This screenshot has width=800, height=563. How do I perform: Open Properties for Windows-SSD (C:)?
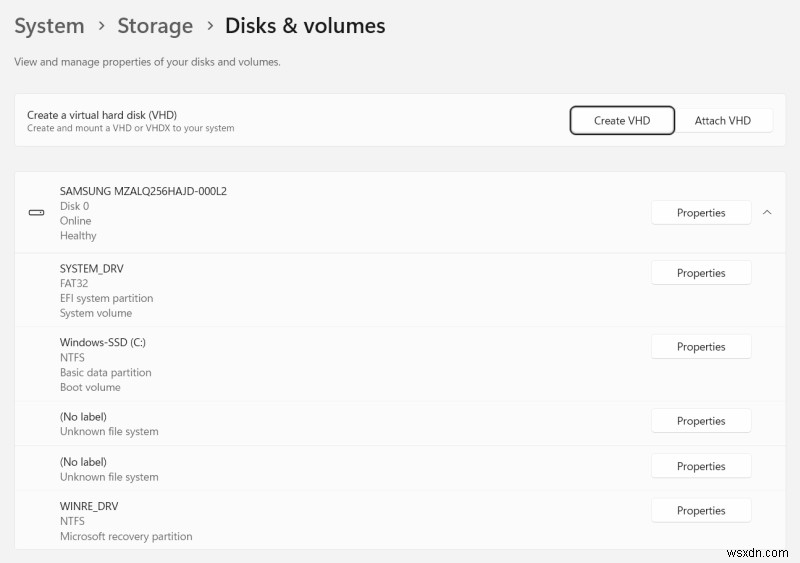point(701,347)
